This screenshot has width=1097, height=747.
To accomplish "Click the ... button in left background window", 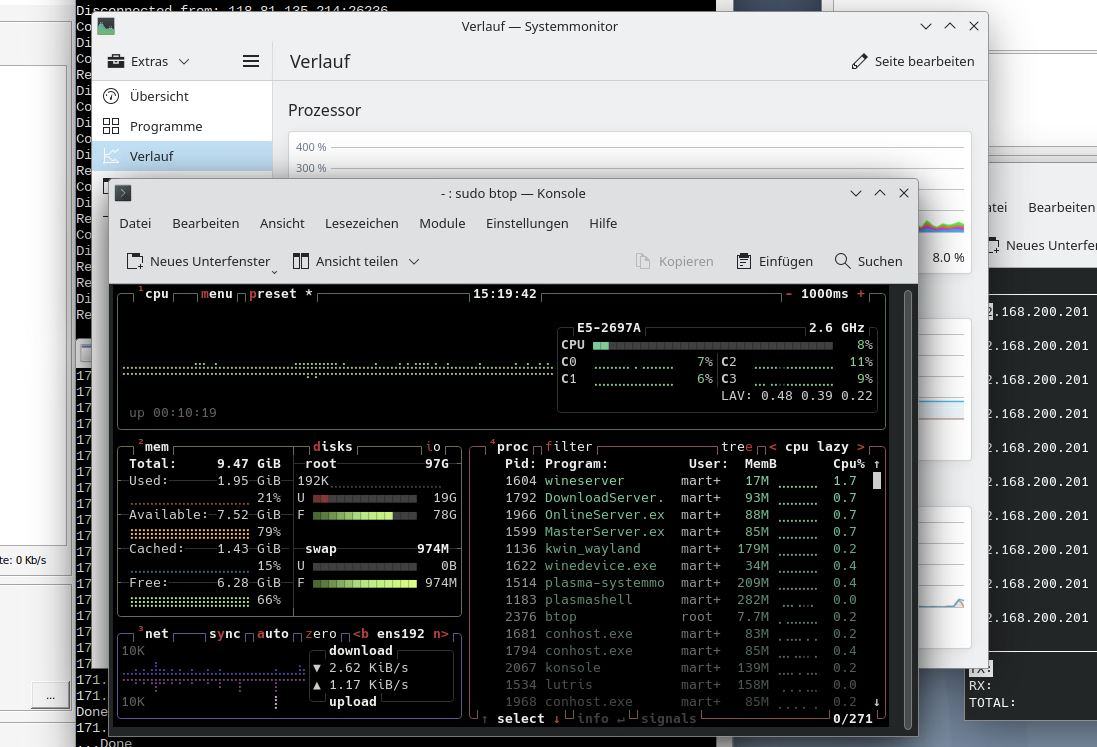I will point(50,696).
